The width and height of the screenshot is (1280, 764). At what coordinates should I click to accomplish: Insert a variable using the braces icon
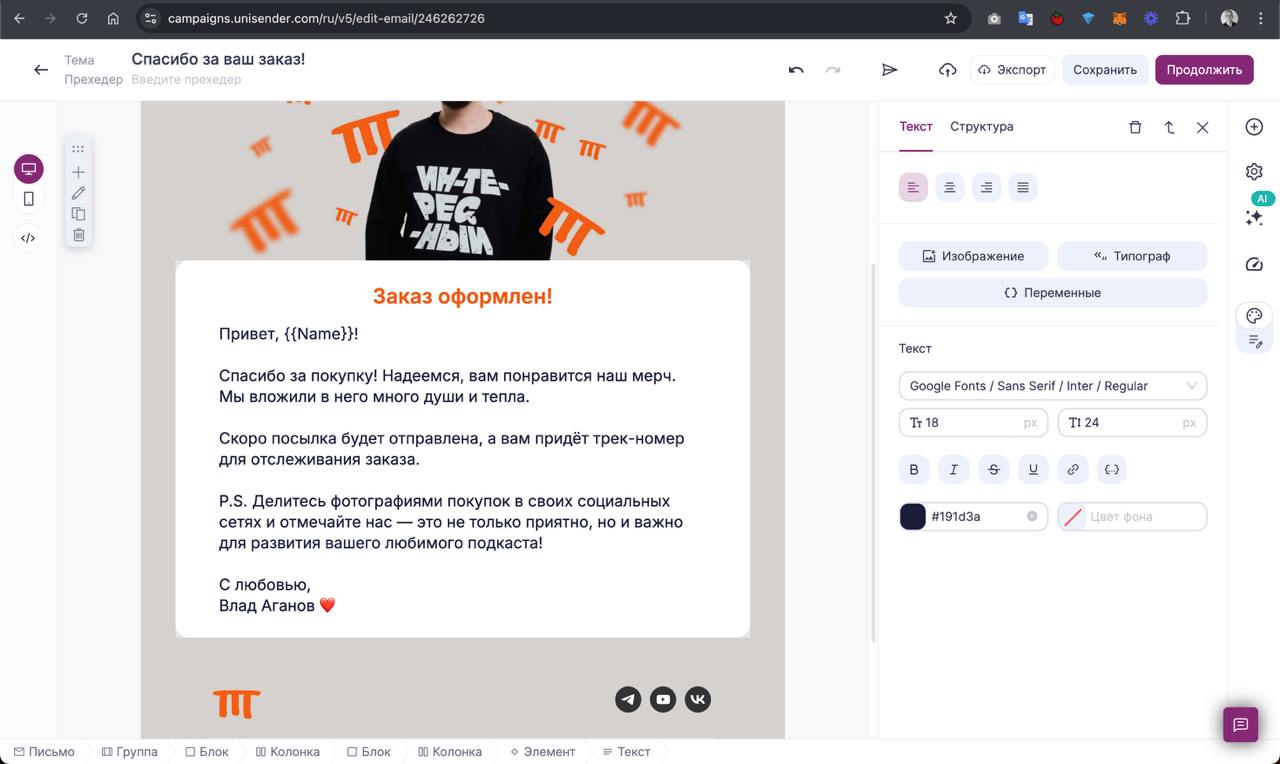1112,469
